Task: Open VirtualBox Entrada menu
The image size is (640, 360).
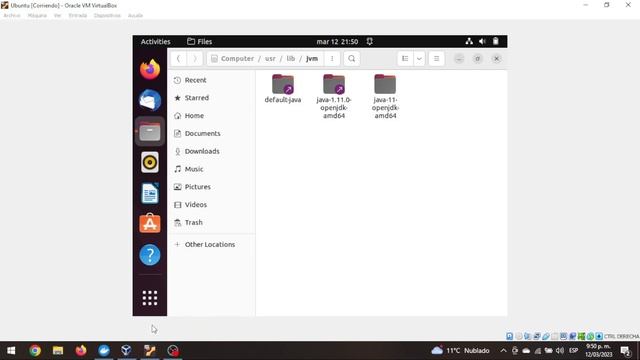Action: (x=78, y=16)
